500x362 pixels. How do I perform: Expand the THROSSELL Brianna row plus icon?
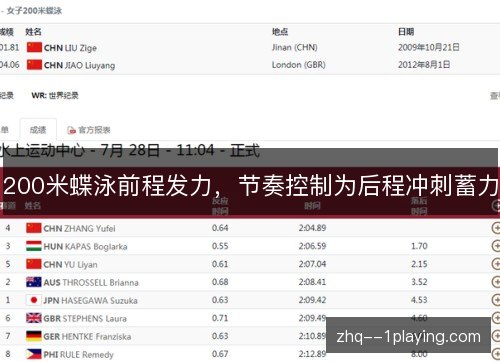(x=496, y=282)
